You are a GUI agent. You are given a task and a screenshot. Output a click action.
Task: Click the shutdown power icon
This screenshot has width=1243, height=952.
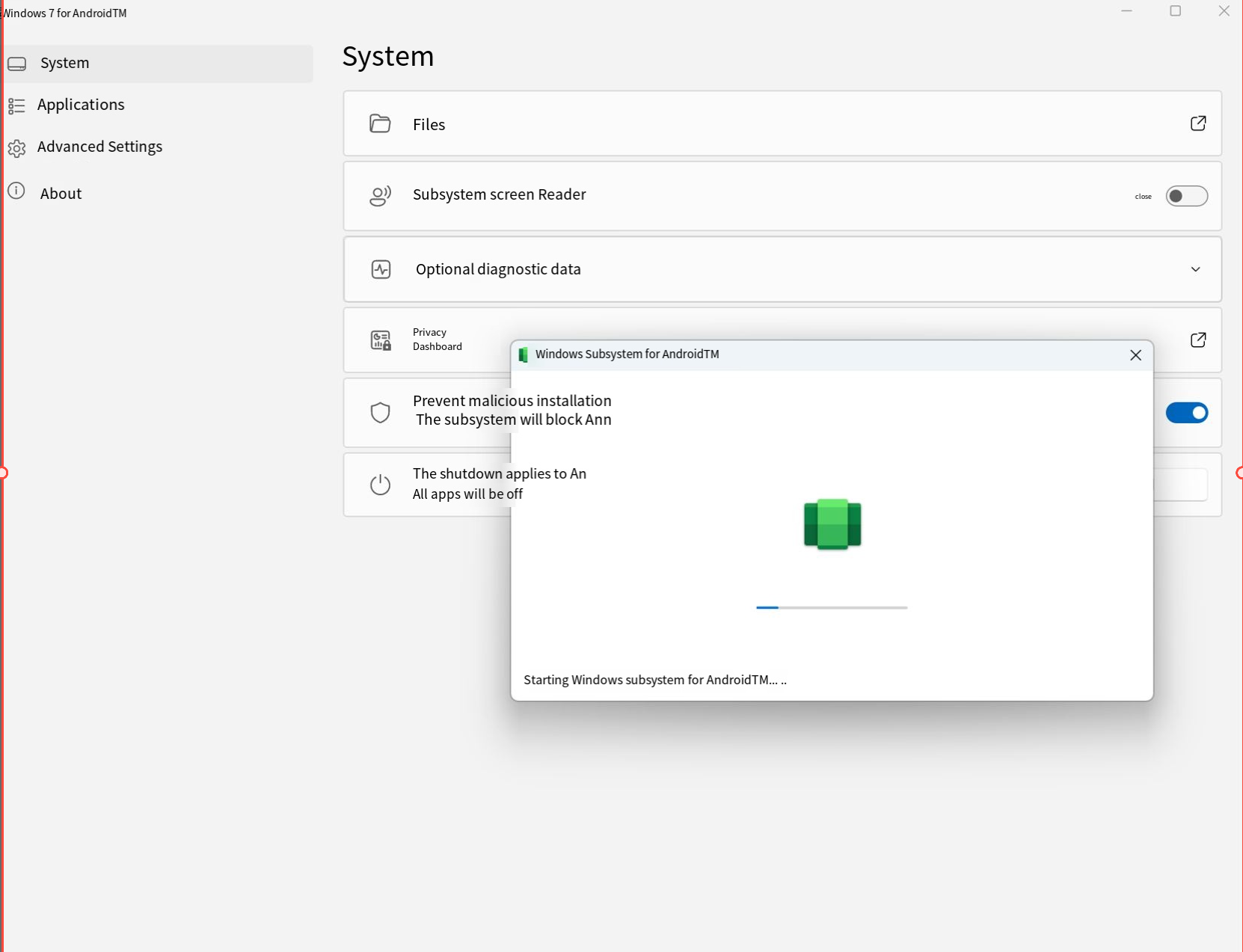[x=381, y=484]
